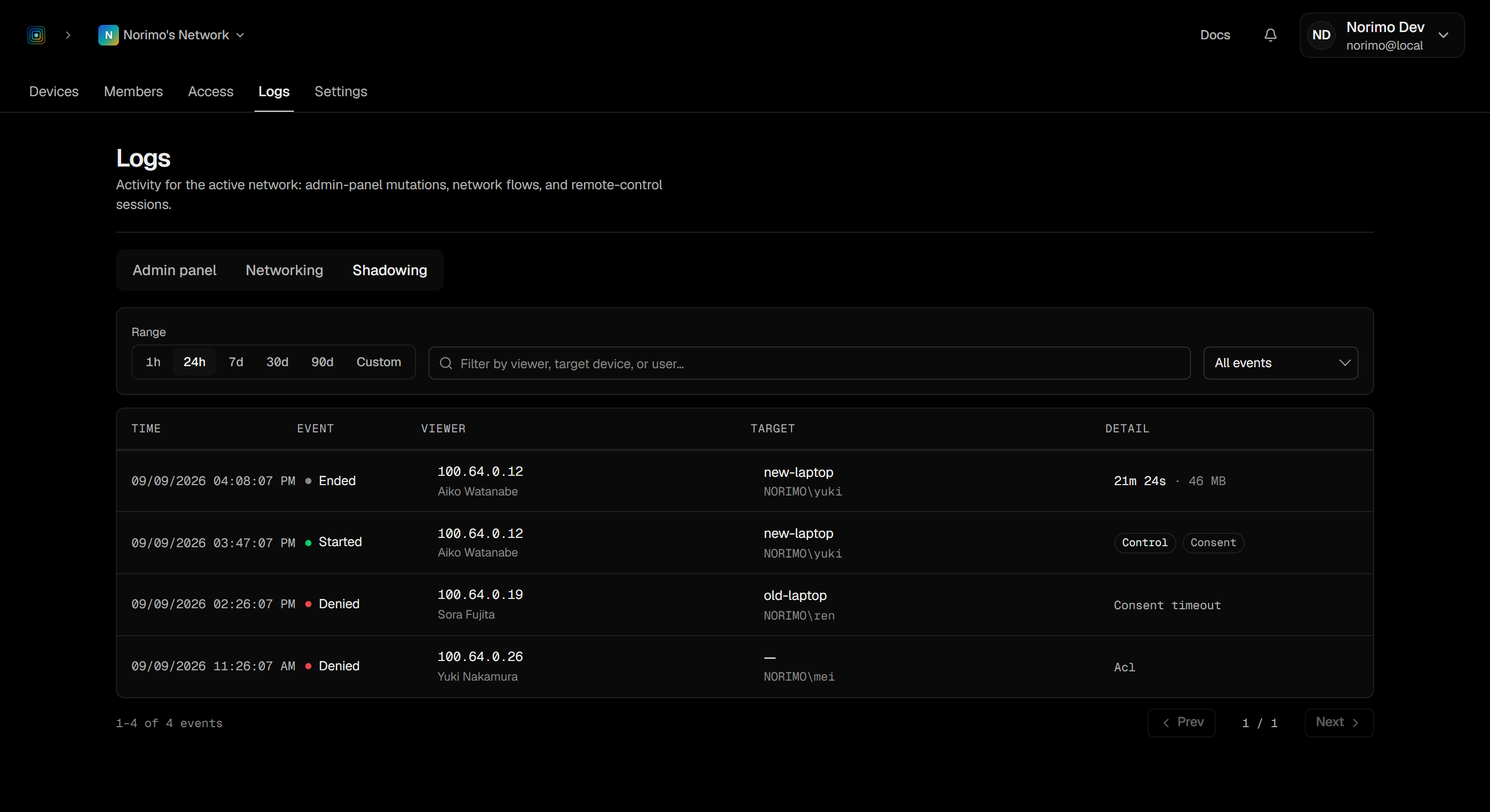Click the TIME column header
Screen dimensions: 1490x812
coord(146,429)
